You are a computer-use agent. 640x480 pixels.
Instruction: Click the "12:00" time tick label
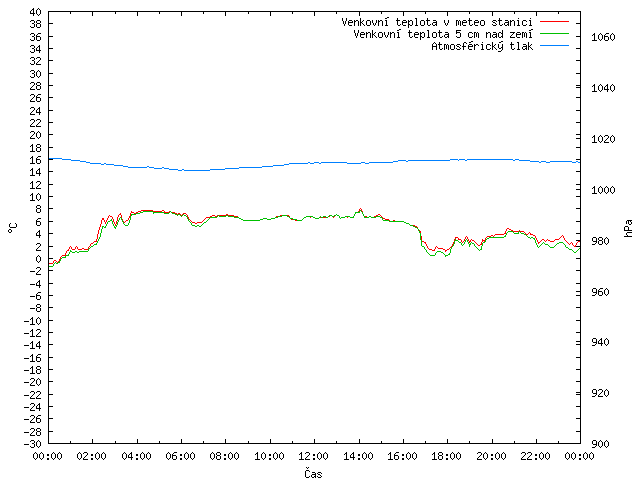pyautogui.click(x=313, y=456)
